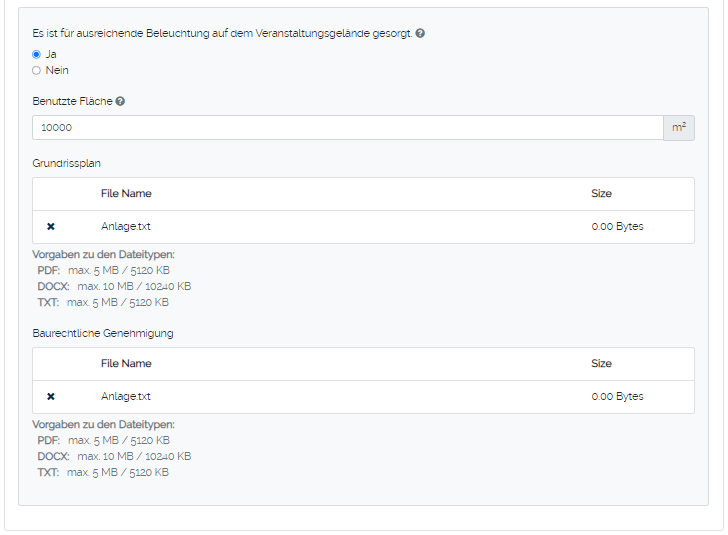Open help icon beside the Beleuchtung question

[420, 33]
